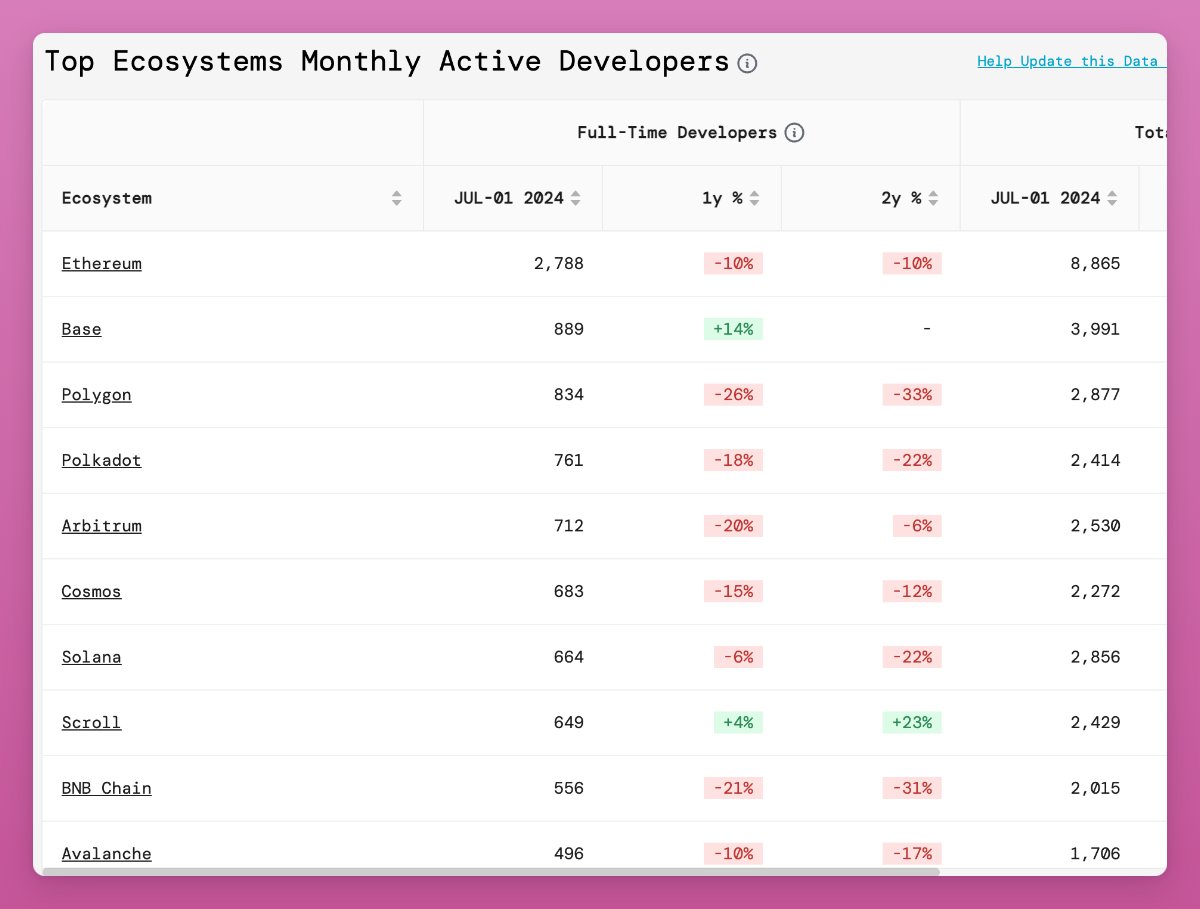
Task: Click BNB Chain's full-time value 556
Action: click(569, 788)
